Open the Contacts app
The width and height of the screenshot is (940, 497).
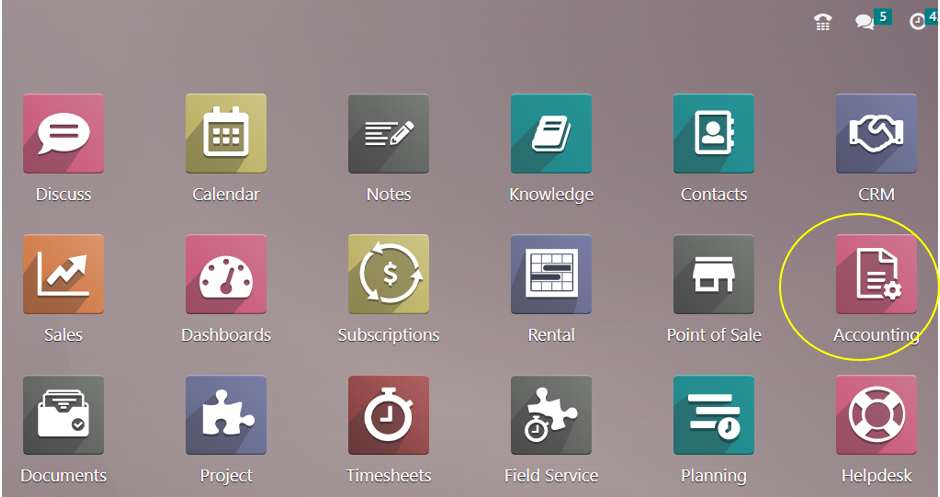[713, 134]
